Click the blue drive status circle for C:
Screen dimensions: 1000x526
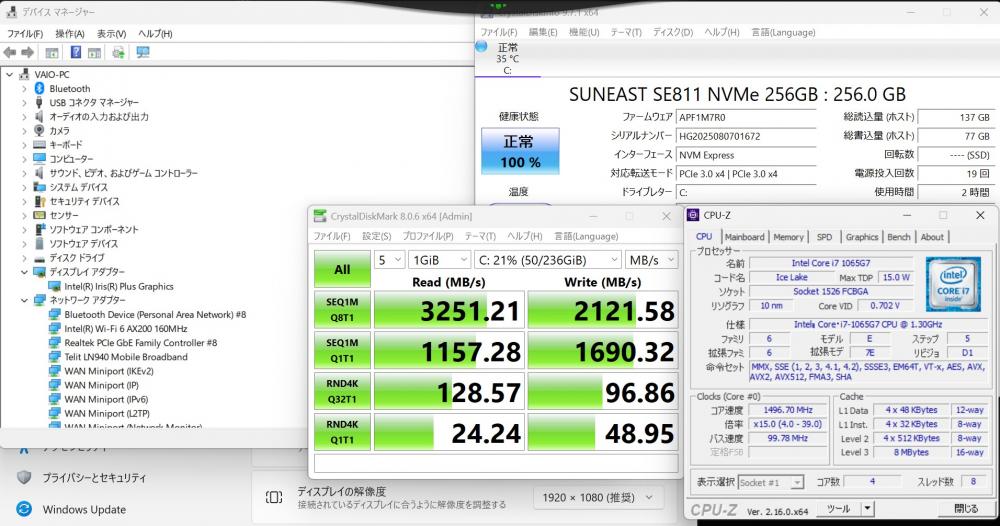(481, 46)
